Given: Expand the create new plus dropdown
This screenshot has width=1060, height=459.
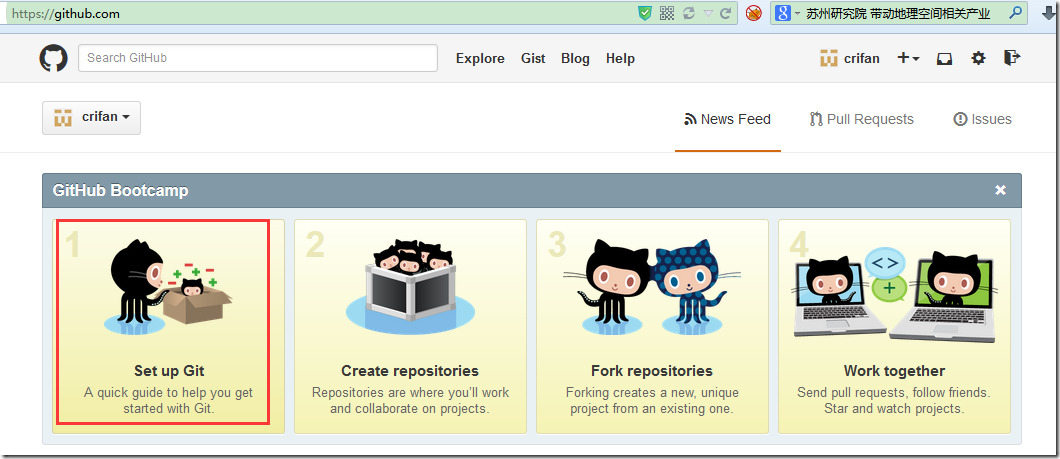Looking at the screenshot, I should pyautogui.click(x=908, y=58).
